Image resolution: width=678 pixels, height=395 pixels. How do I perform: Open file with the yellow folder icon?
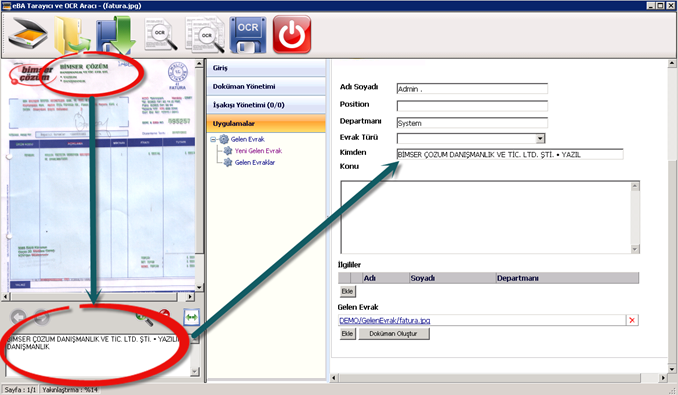[x=72, y=35]
